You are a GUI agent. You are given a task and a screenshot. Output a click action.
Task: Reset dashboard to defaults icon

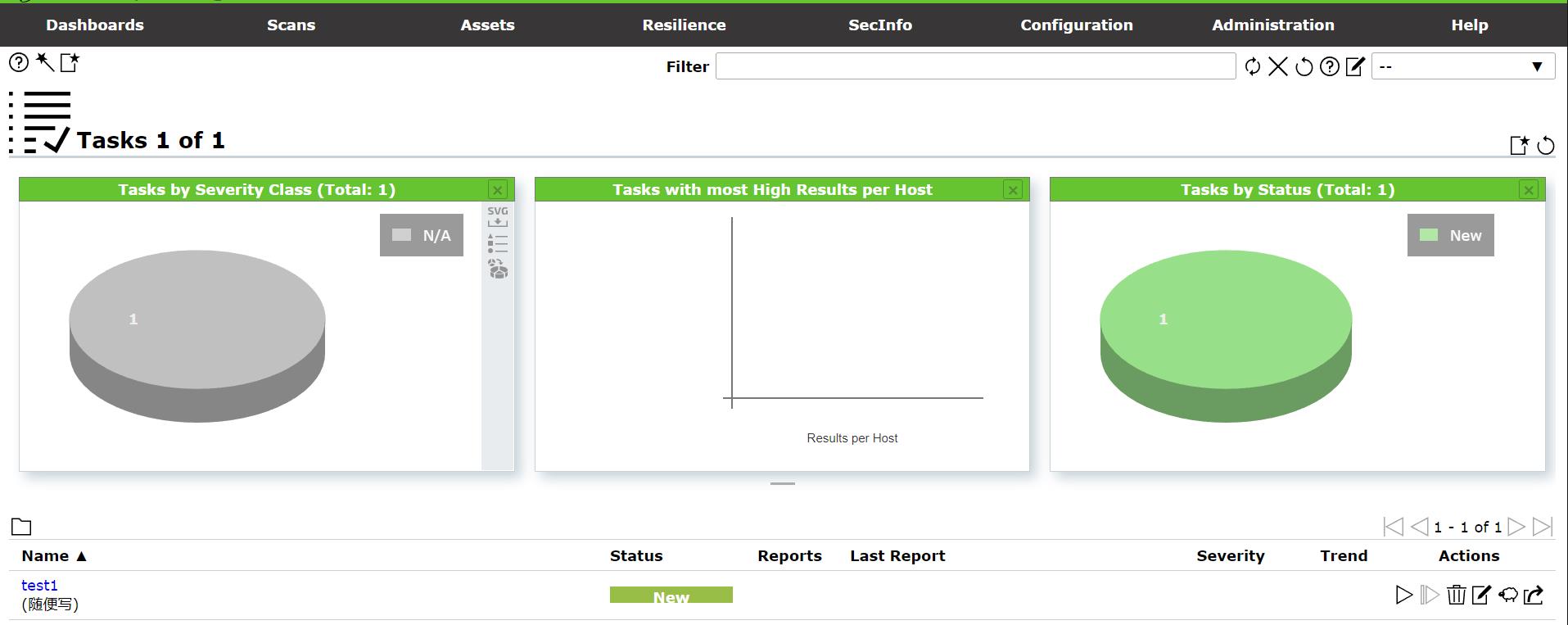coord(1545,145)
